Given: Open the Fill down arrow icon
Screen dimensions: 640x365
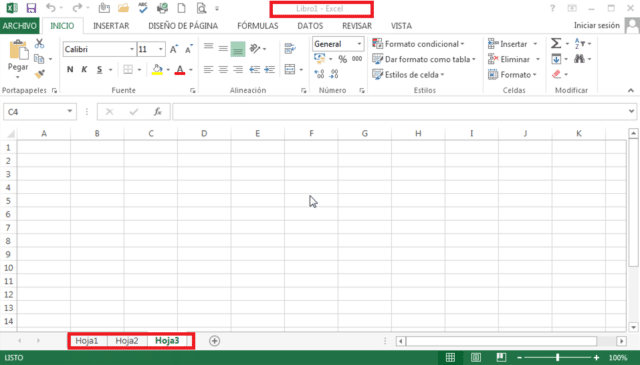Looking at the screenshot, I should point(556,59).
